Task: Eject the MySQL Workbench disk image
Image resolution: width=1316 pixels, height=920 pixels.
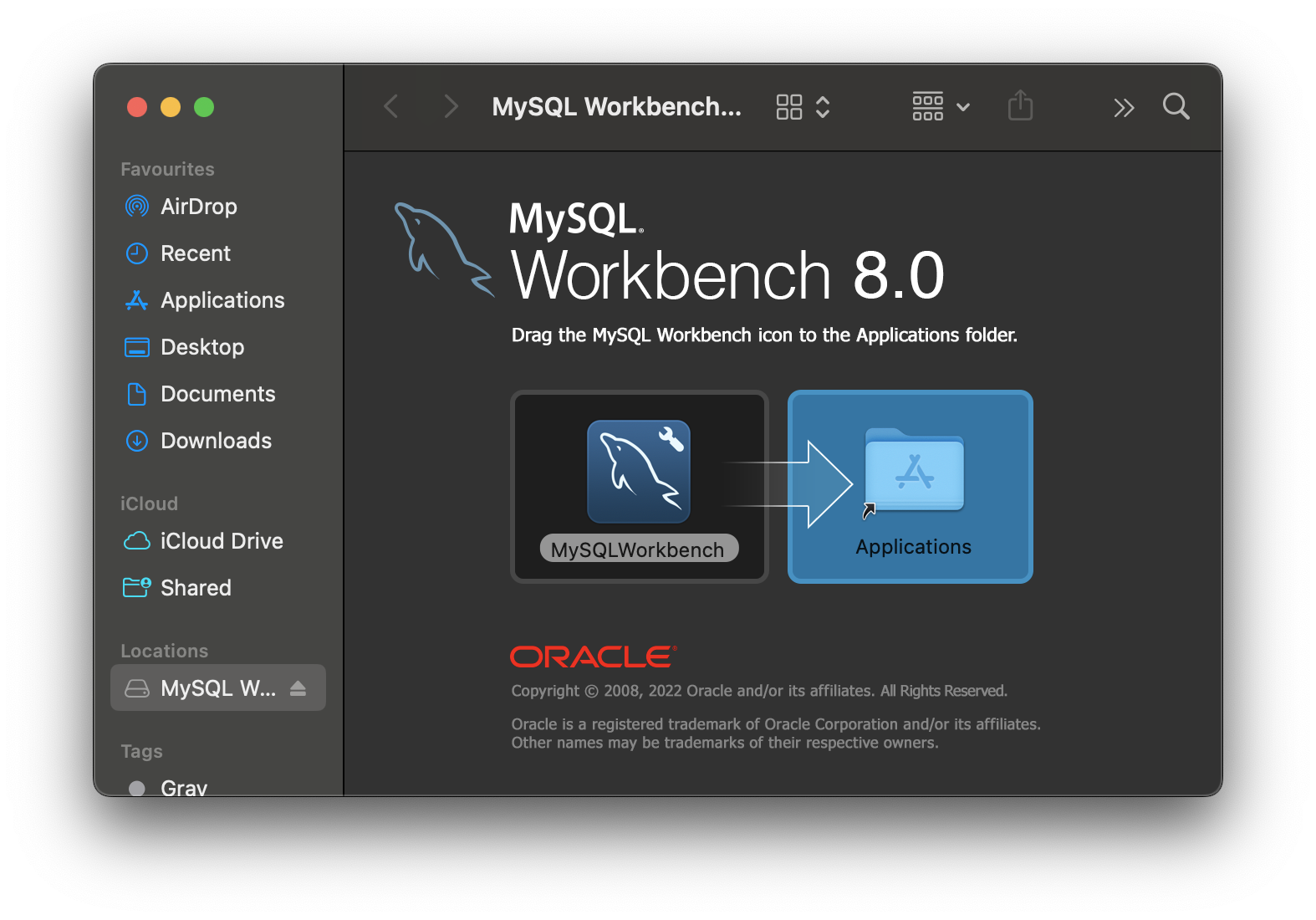Action: [298, 688]
